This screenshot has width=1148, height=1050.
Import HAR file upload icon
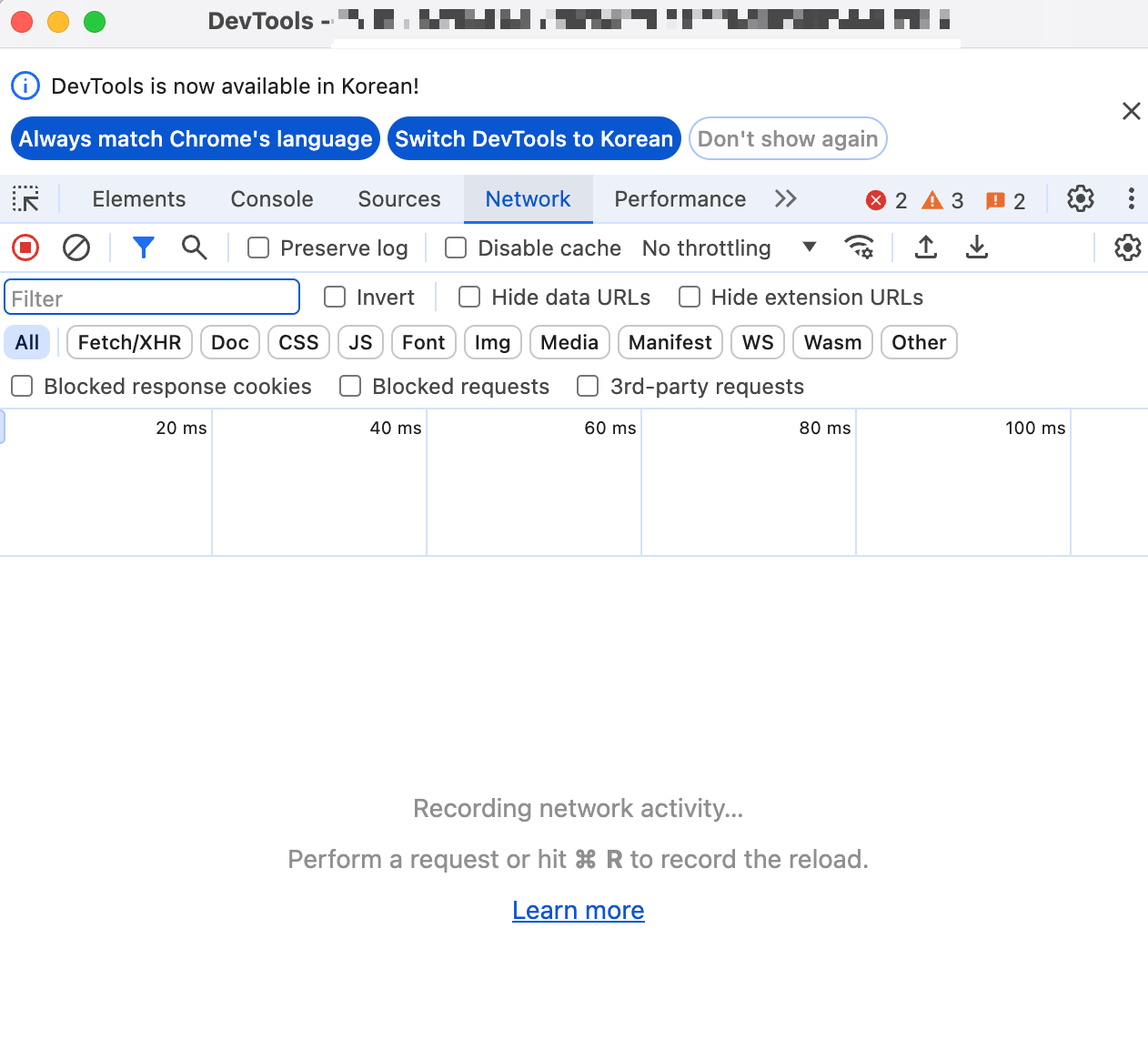[x=926, y=247]
